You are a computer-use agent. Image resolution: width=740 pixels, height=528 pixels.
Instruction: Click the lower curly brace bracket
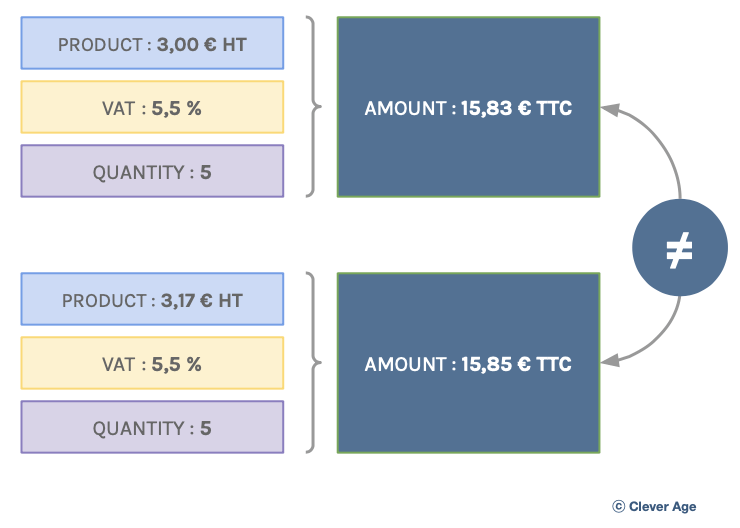(313, 362)
